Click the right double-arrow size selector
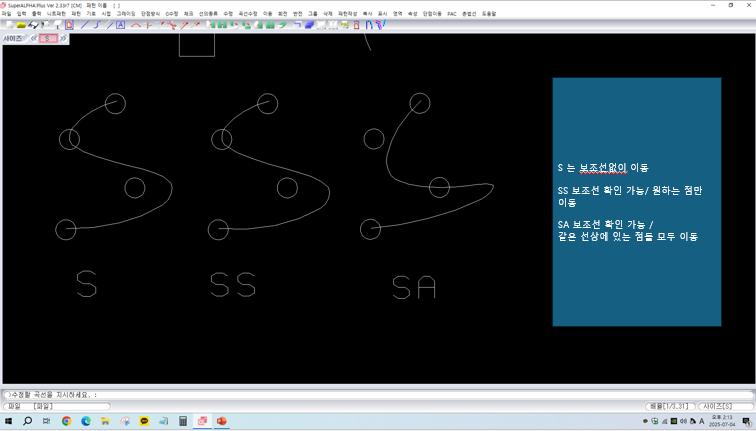The width and height of the screenshot is (756, 431). tap(64, 38)
